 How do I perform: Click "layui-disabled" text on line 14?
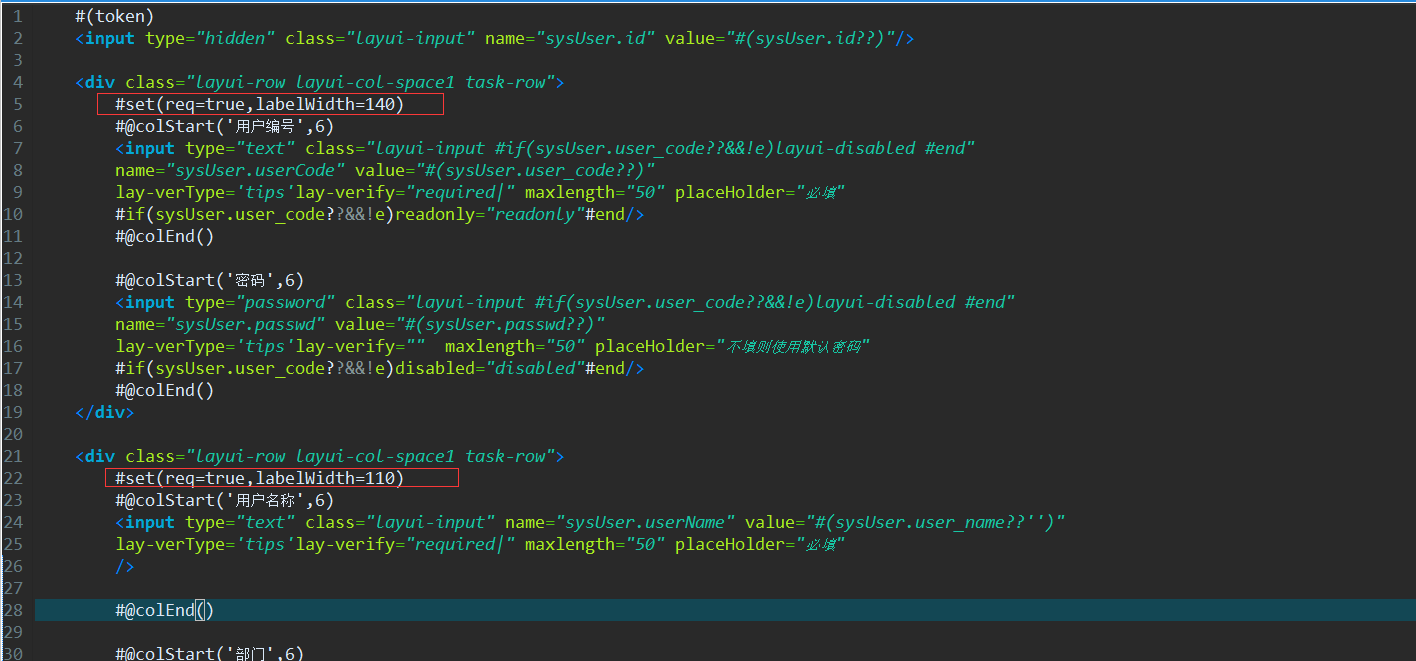[885, 302]
